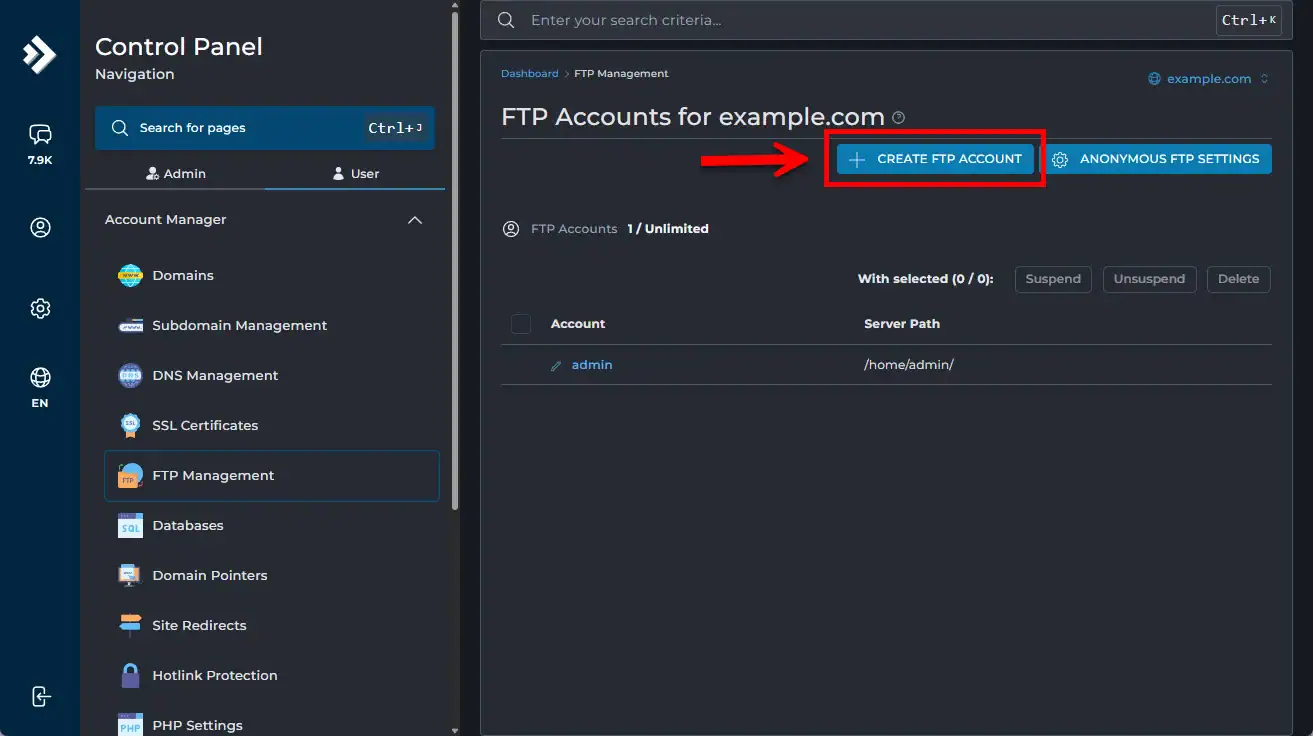1313x736 pixels.
Task: Click the FTP Management folder icon
Action: [x=130, y=475]
